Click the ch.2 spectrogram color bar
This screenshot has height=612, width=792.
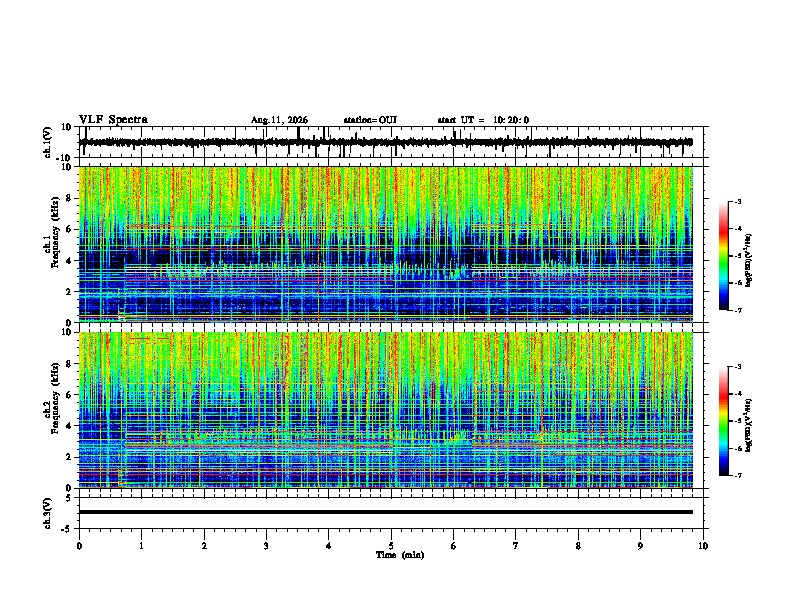(724, 421)
